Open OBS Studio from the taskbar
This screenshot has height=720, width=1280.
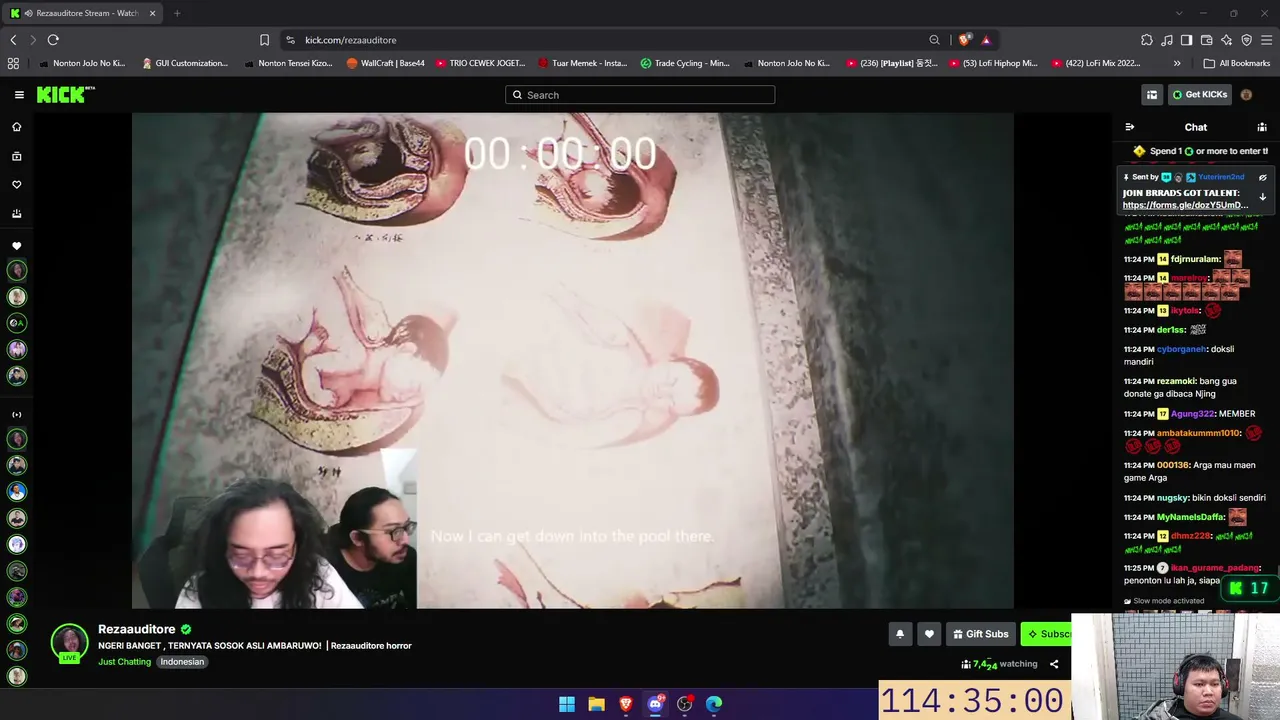click(685, 704)
